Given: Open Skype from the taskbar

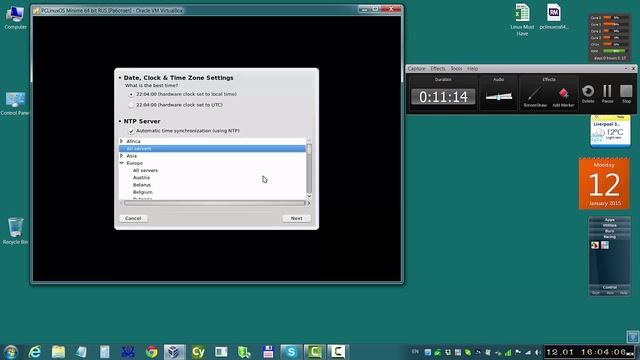Looking at the screenshot, I should (x=291, y=351).
